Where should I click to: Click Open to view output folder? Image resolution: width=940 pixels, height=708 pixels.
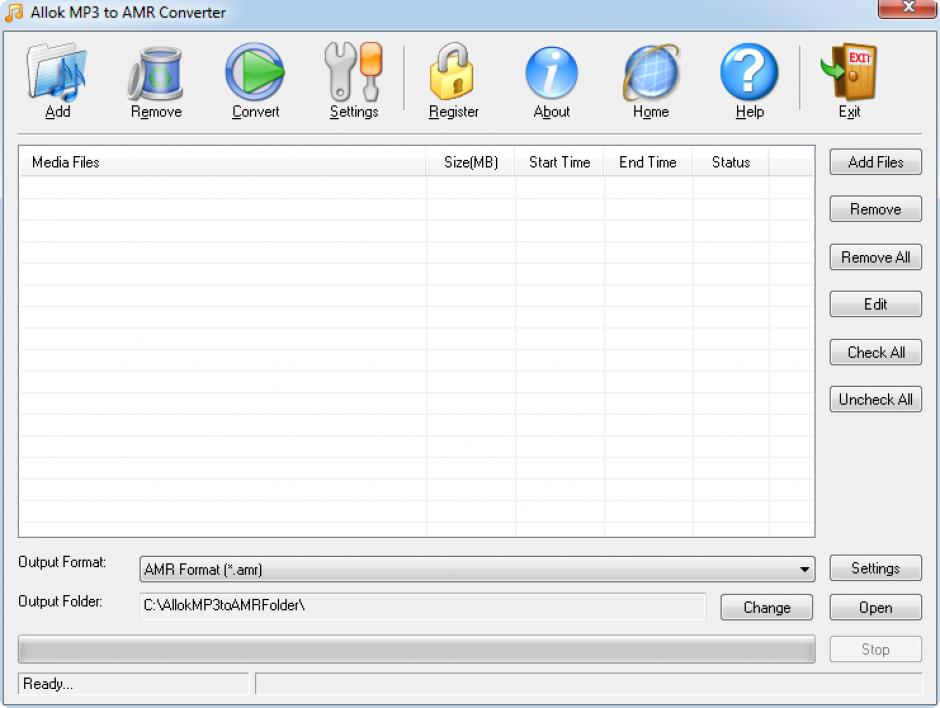coord(875,607)
